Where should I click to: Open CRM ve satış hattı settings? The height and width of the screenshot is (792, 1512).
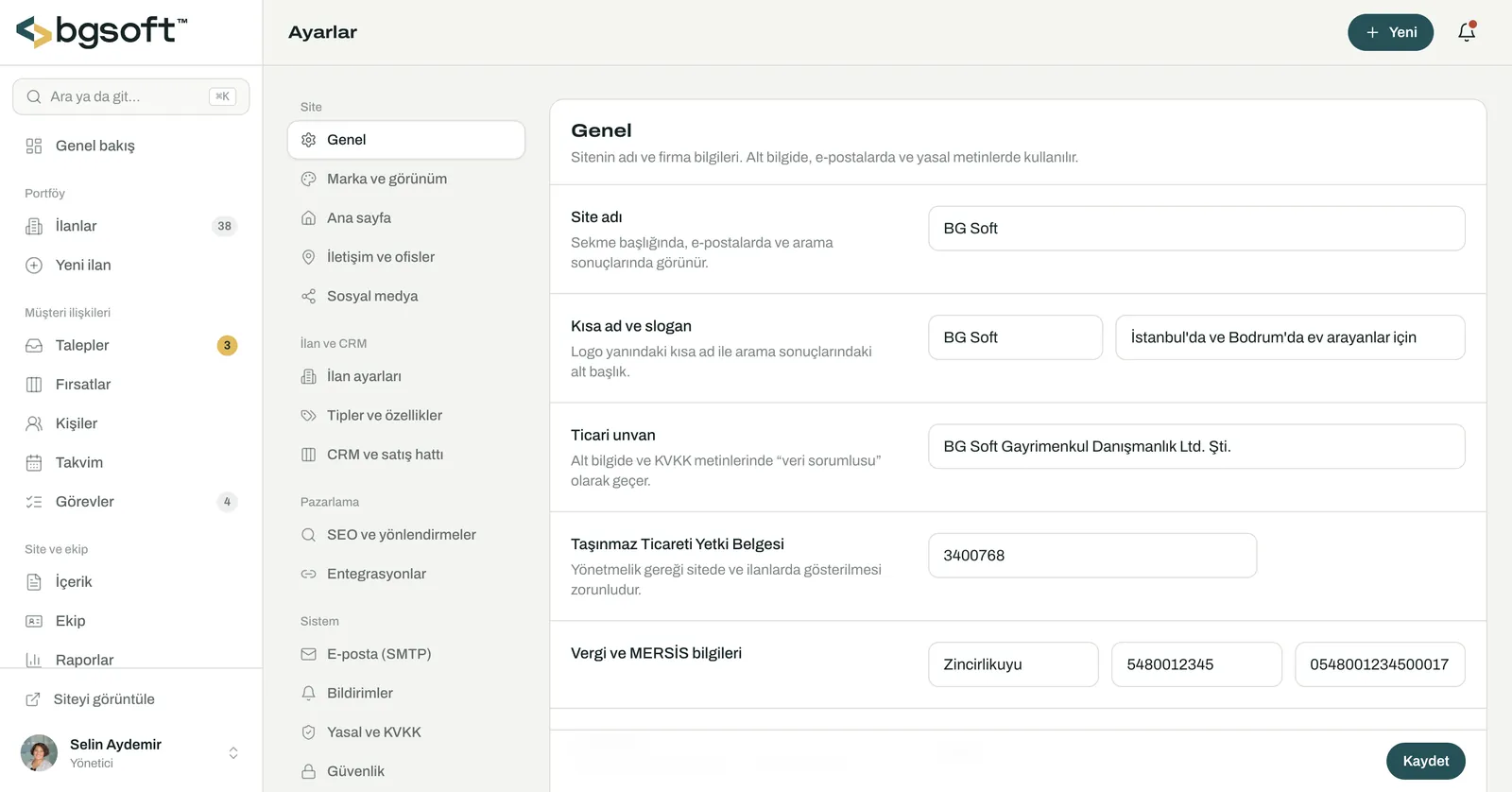click(406, 455)
